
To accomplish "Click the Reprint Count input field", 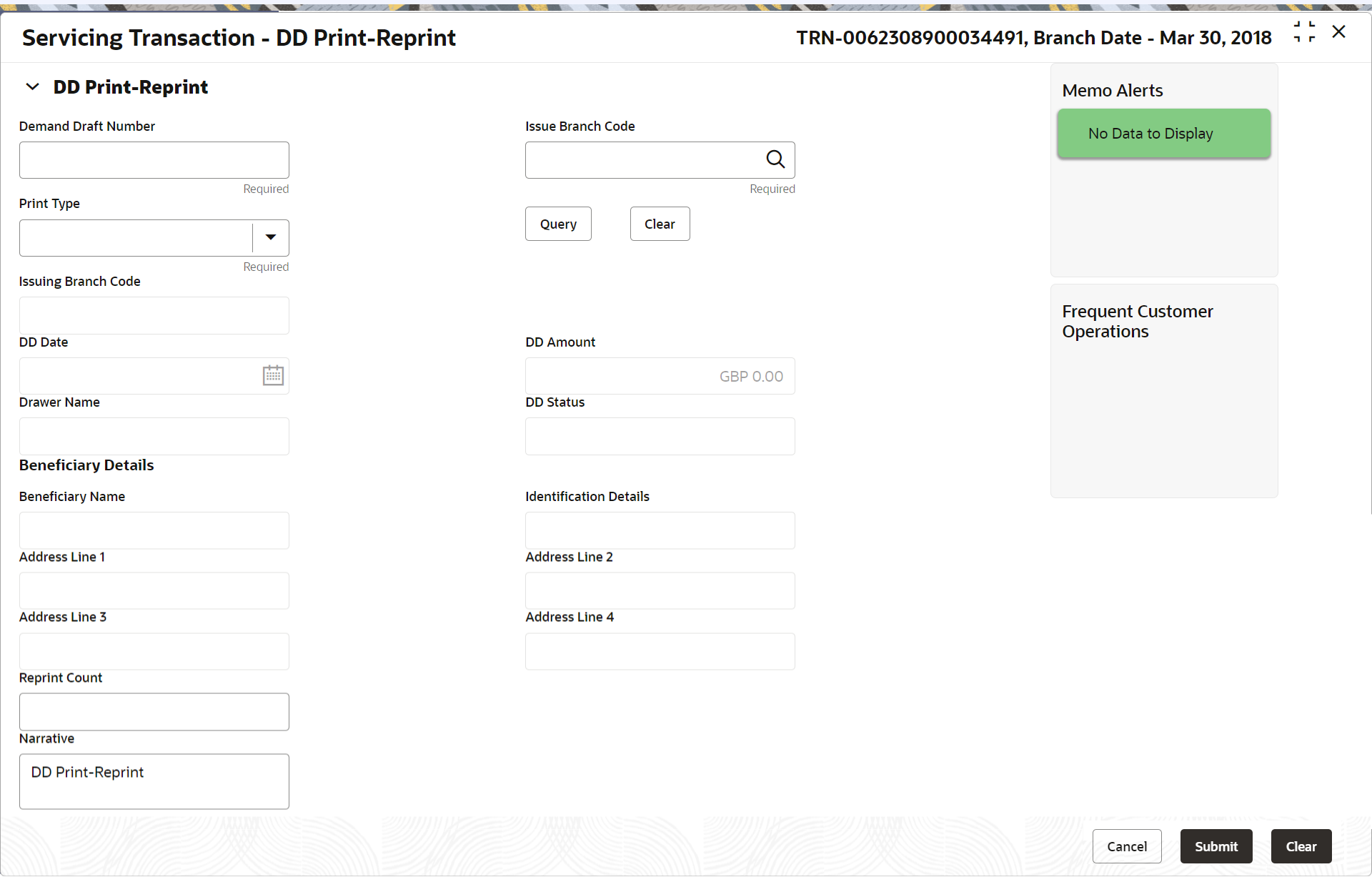I will [x=155, y=711].
